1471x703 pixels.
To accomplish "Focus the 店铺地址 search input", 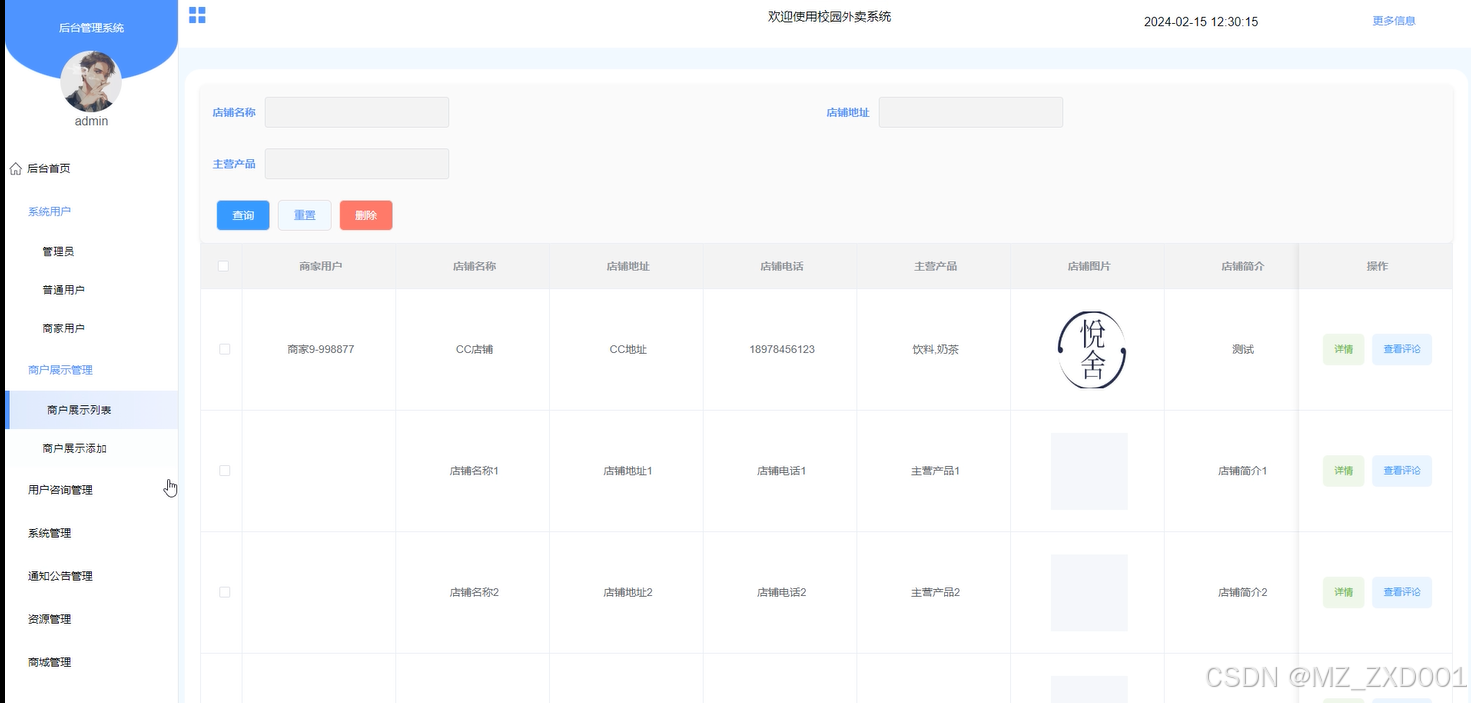I will tap(971, 112).
